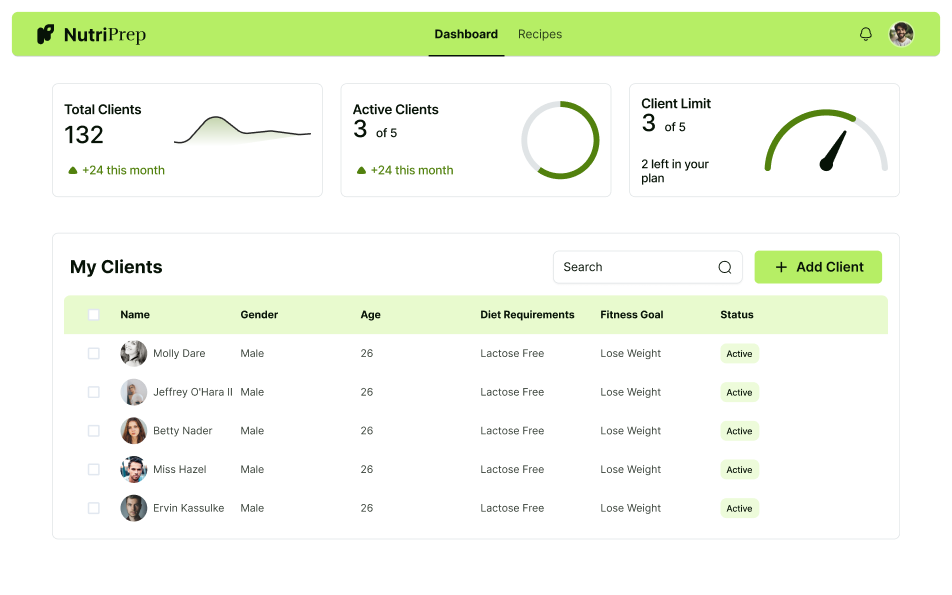Click Jeffrey O'Hara II's avatar
The width and height of the screenshot is (952, 595).
(x=133, y=392)
